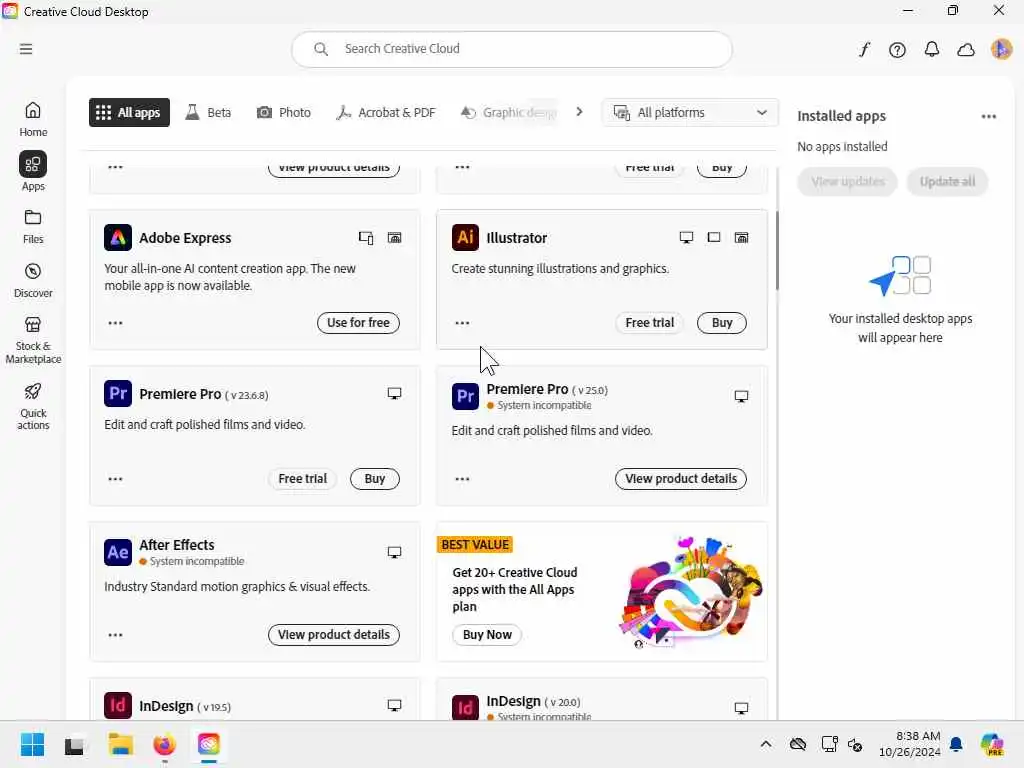Open Illustrator more options dots
This screenshot has width=1024, height=768.
462,323
